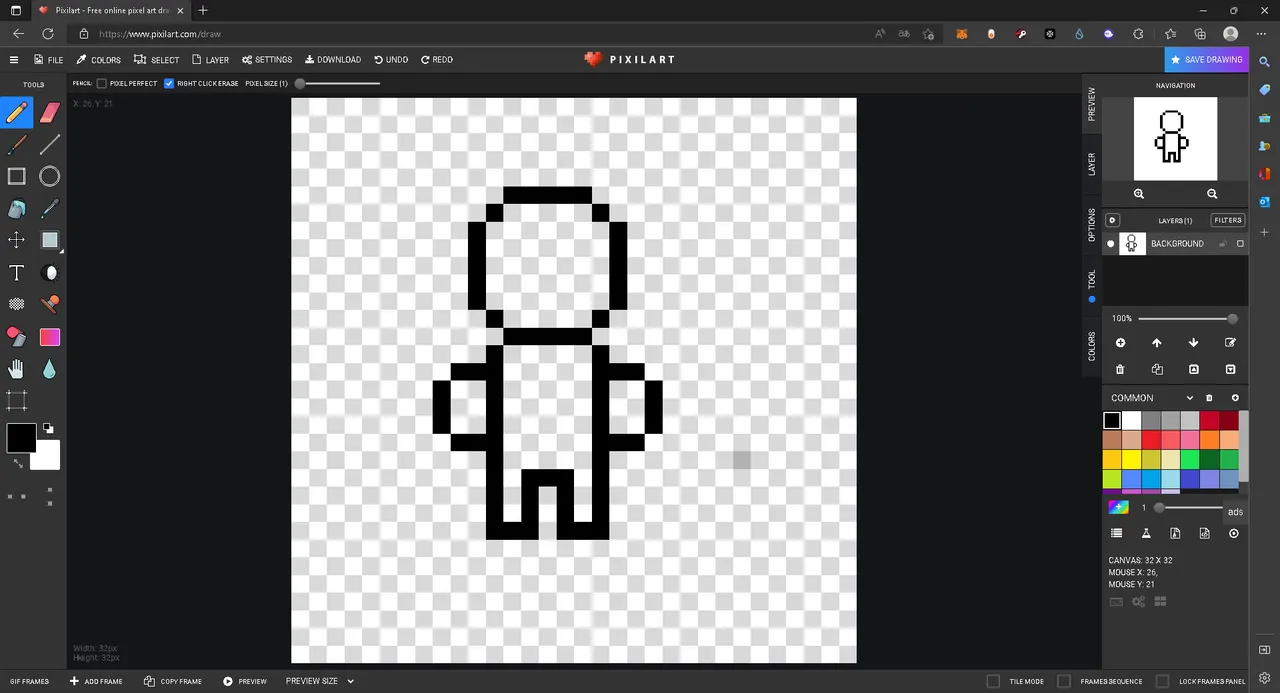Enable Lock Frames Panel checkbox

click(x=1162, y=681)
